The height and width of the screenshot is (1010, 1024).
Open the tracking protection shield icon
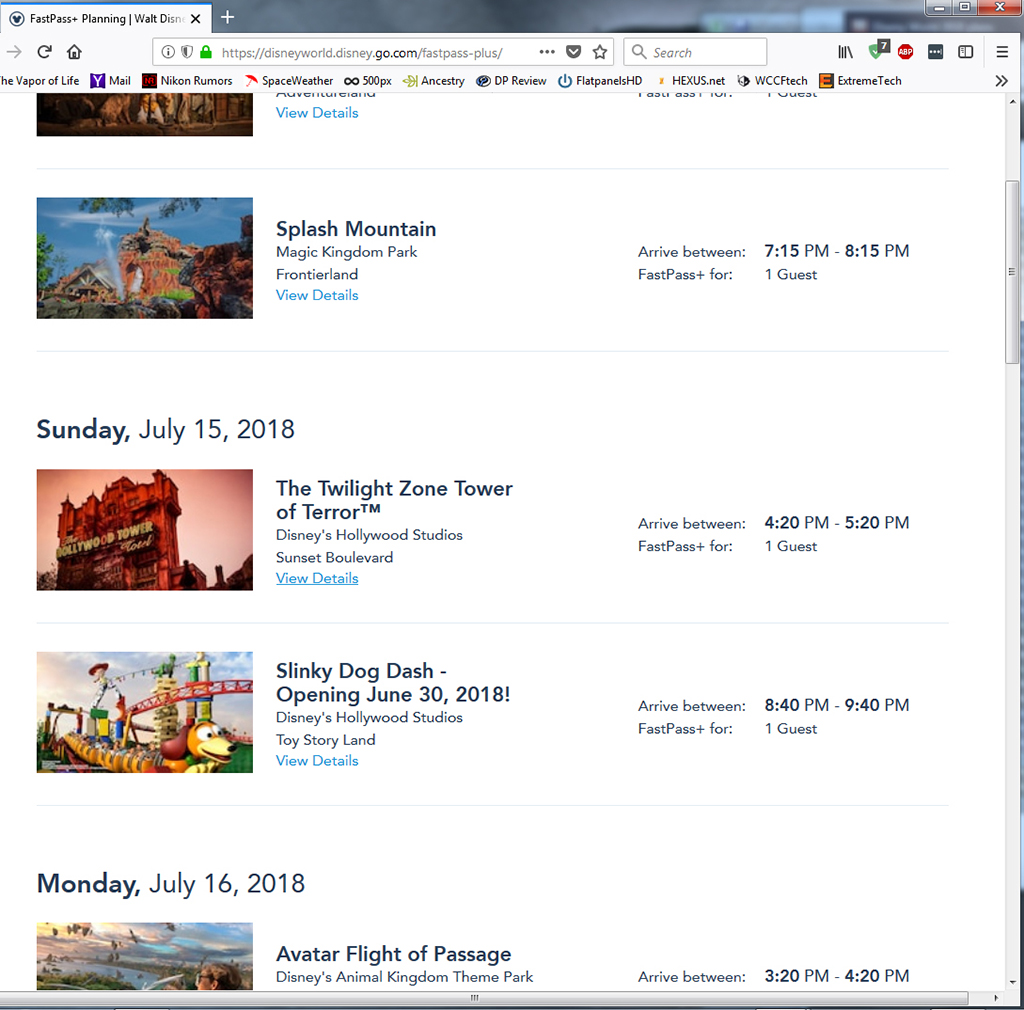[187, 52]
